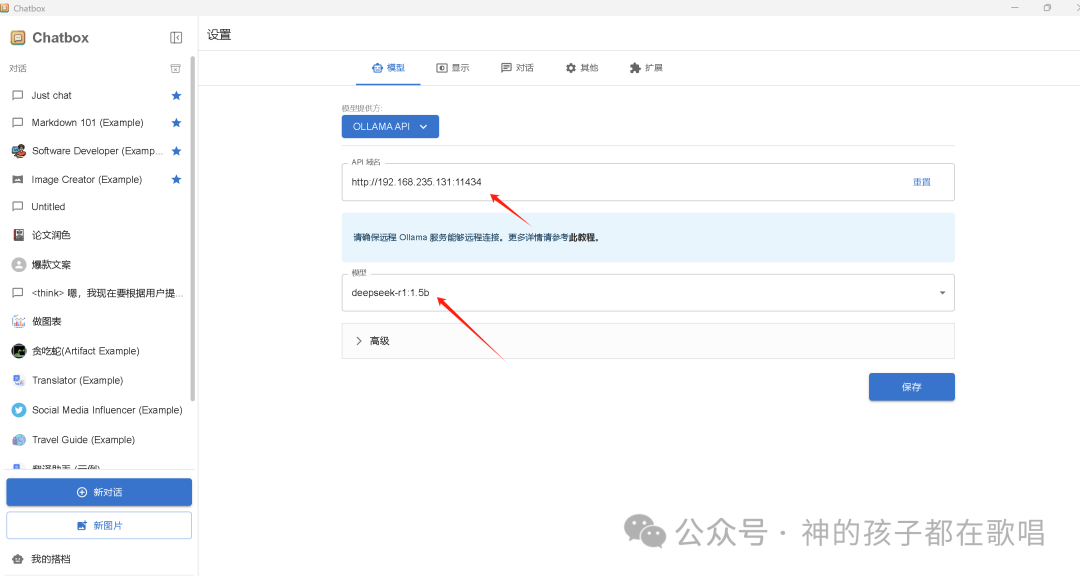The width and height of the screenshot is (1080, 576).
Task: Switch to the 模型 settings tab
Action: coord(388,68)
